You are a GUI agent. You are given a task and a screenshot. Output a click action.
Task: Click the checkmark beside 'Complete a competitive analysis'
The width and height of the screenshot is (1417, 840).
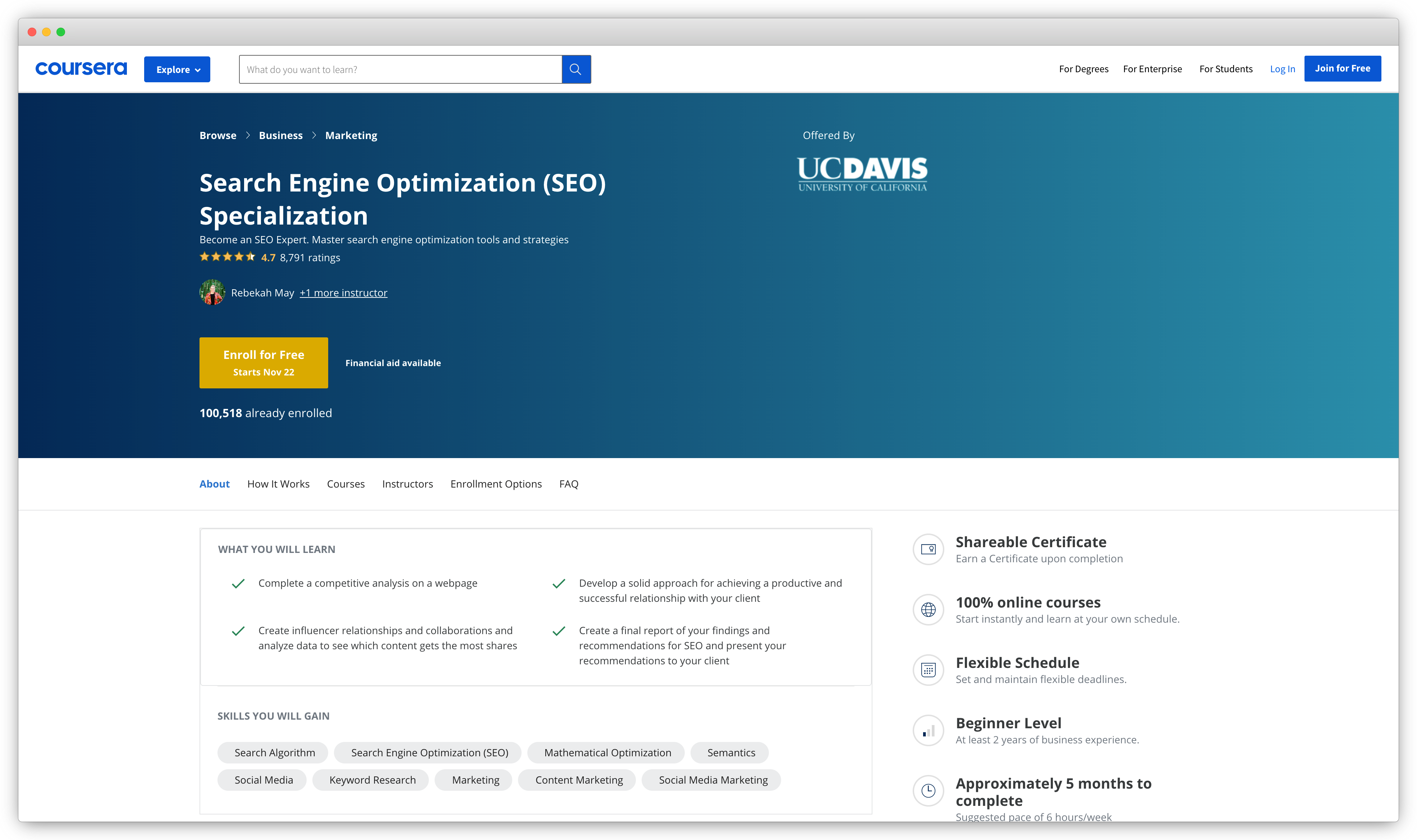pos(238,583)
